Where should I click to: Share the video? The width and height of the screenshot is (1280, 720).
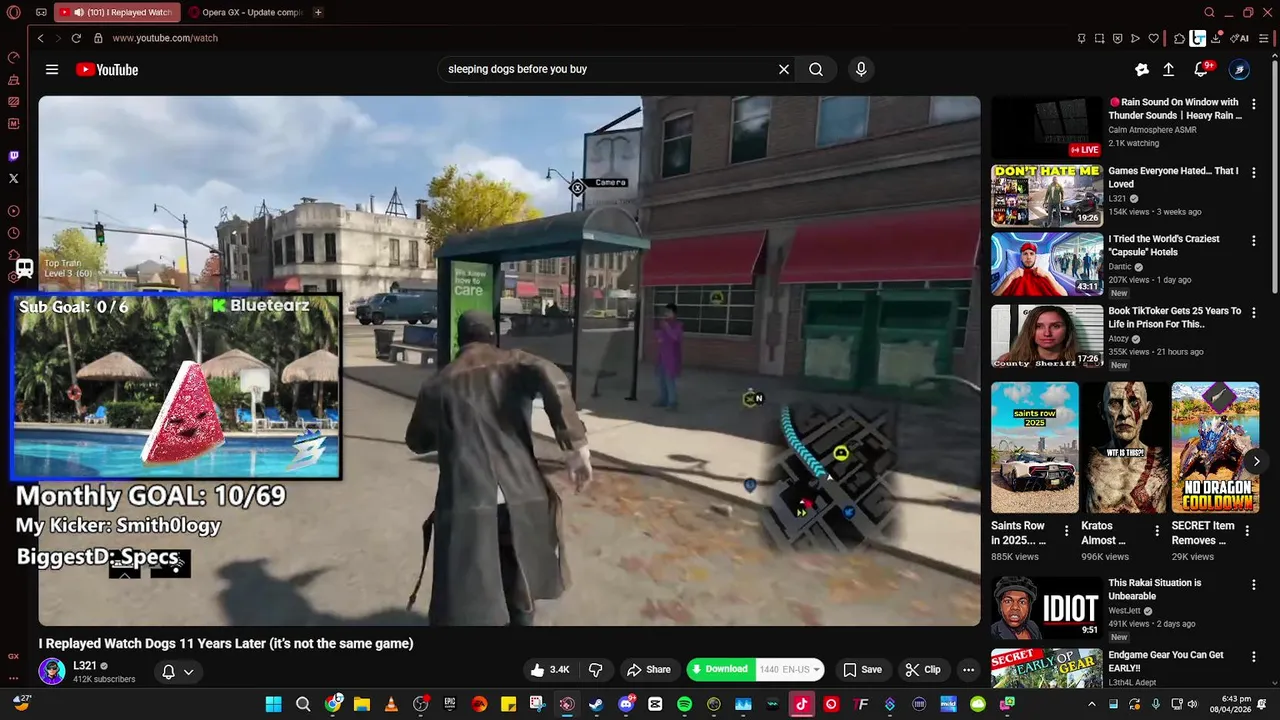point(648,670)
